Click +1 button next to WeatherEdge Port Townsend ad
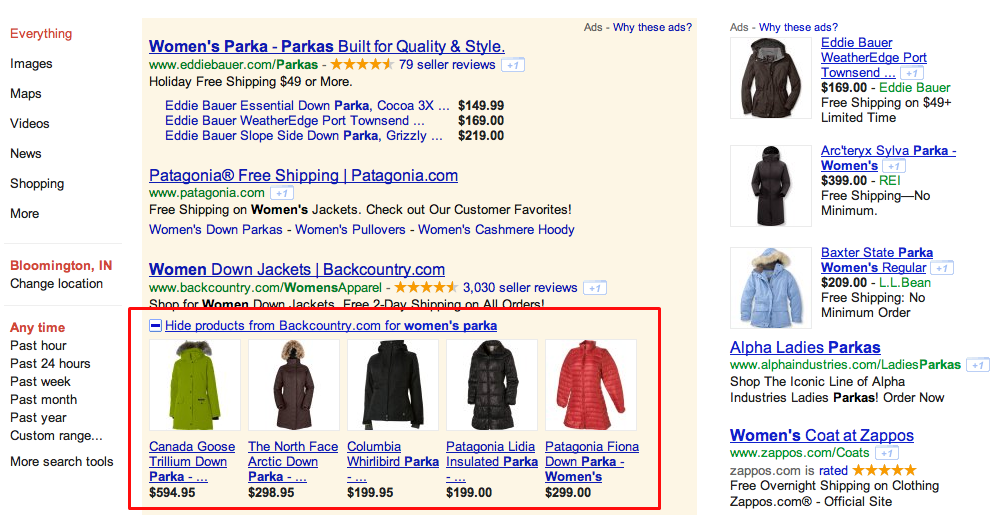This screenshot has height=517, width=1008. (x=911, y=73)
